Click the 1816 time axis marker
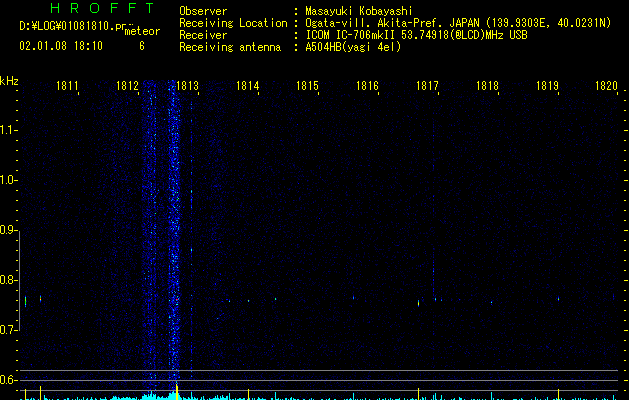 [x=367, y=86]
